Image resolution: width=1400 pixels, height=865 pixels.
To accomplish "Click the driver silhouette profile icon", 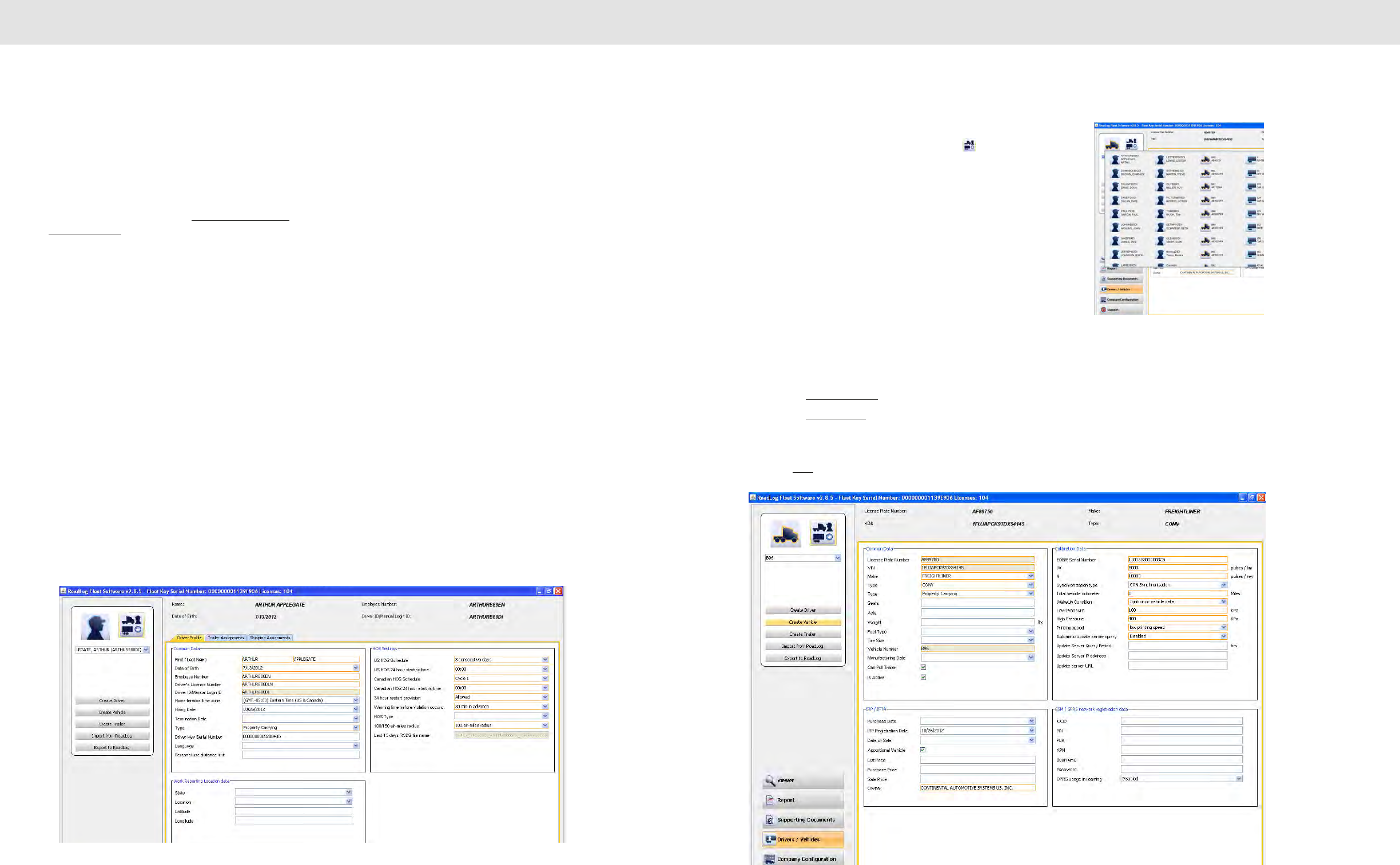I will [95, 627].
